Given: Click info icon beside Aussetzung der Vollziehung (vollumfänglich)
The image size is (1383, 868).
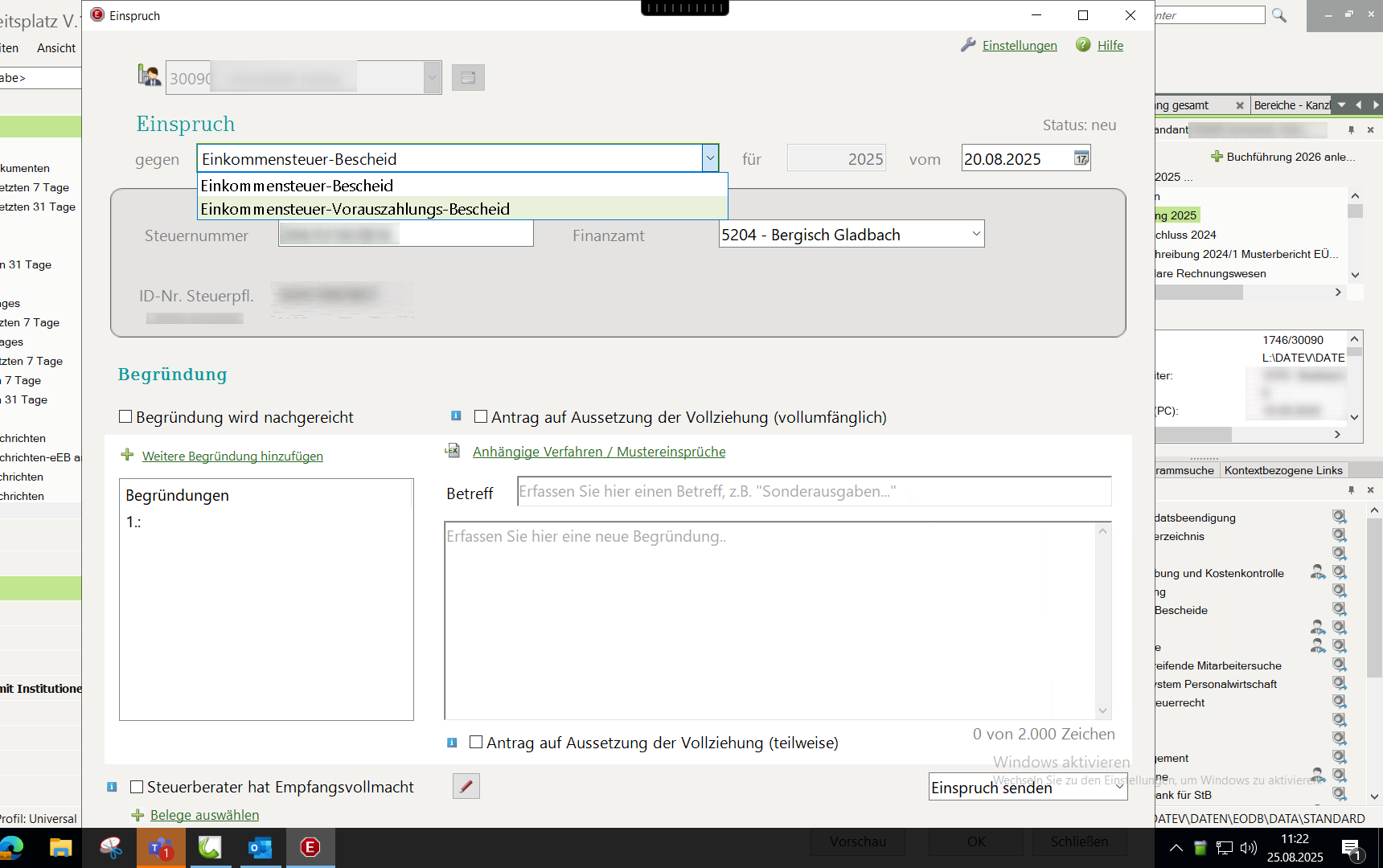Looking at the screenshot, I should pos(456,416).
